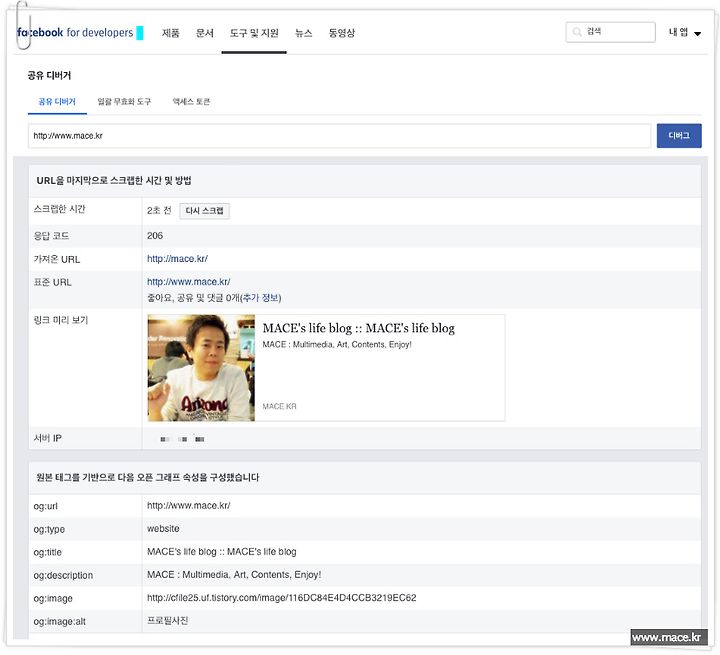
Task: Click the og:title value text
Action: 222,552
